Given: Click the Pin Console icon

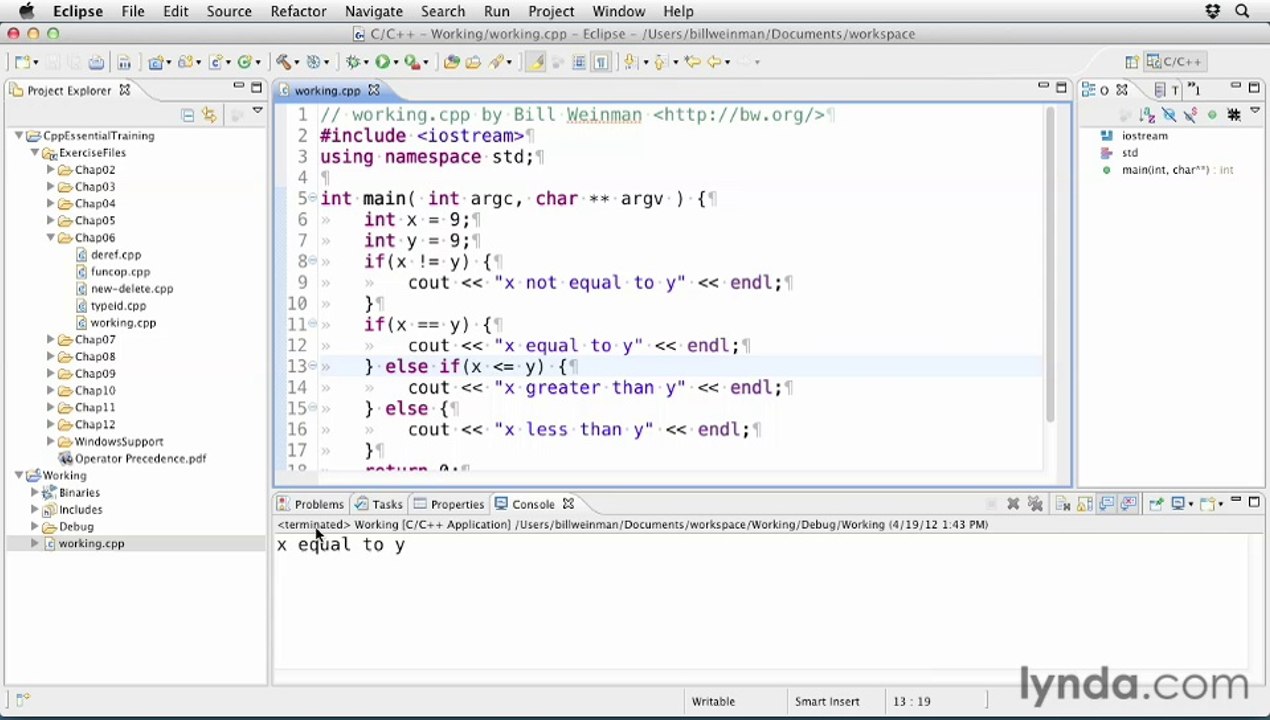Looking at the screenshot, I should [x=1156, y=504].
